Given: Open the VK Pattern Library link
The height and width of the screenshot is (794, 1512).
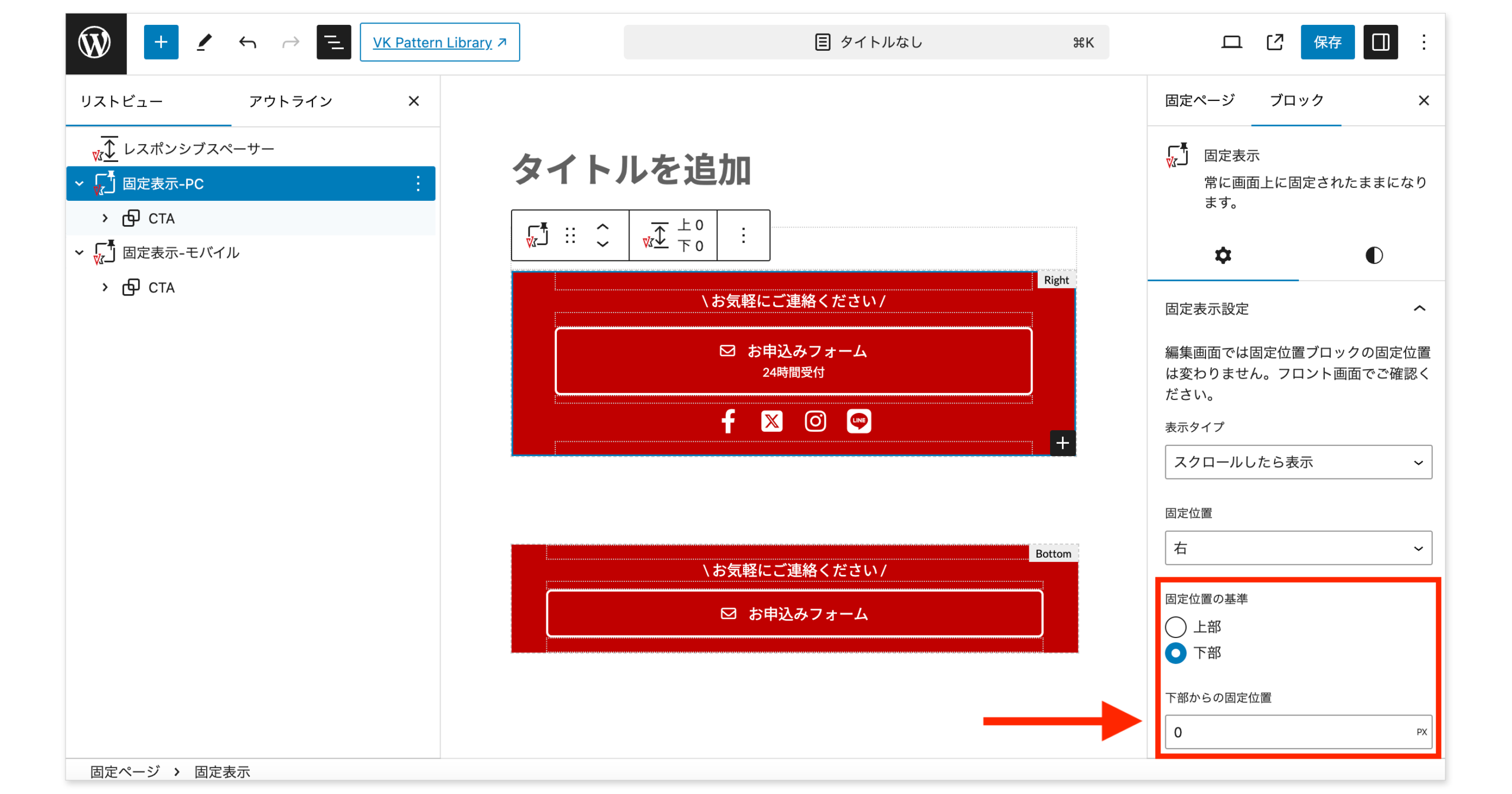Looking at the screenshot, I should [x=439, y=42].
